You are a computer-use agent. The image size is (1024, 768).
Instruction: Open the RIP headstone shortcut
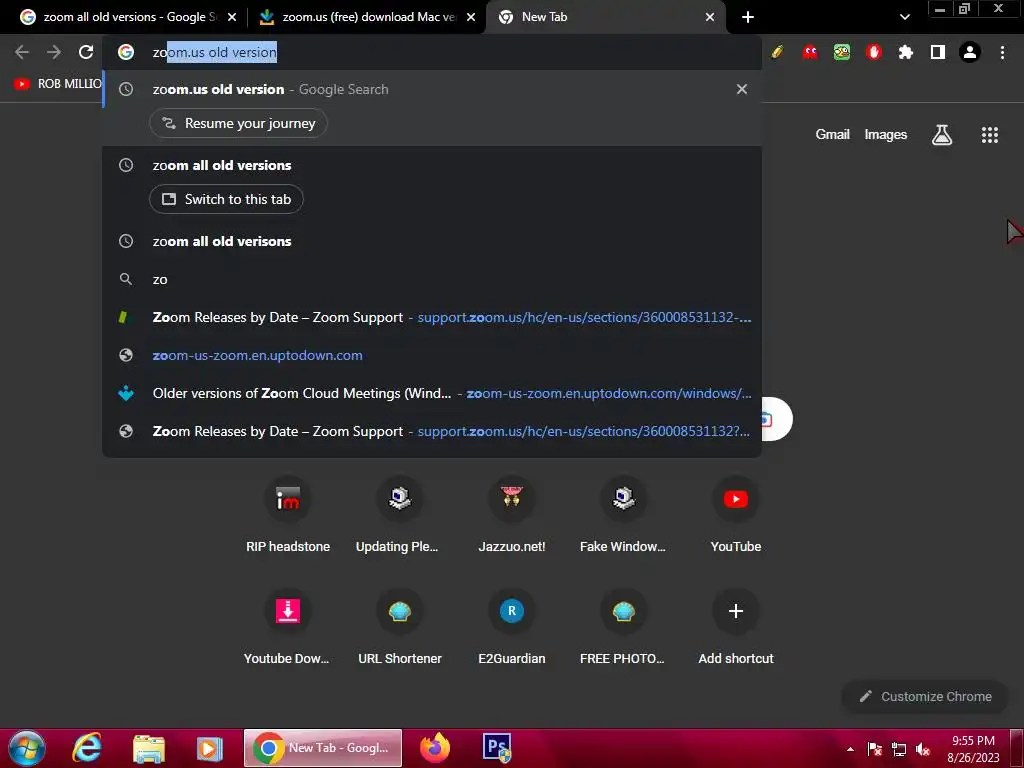click(x=288, y=516)
